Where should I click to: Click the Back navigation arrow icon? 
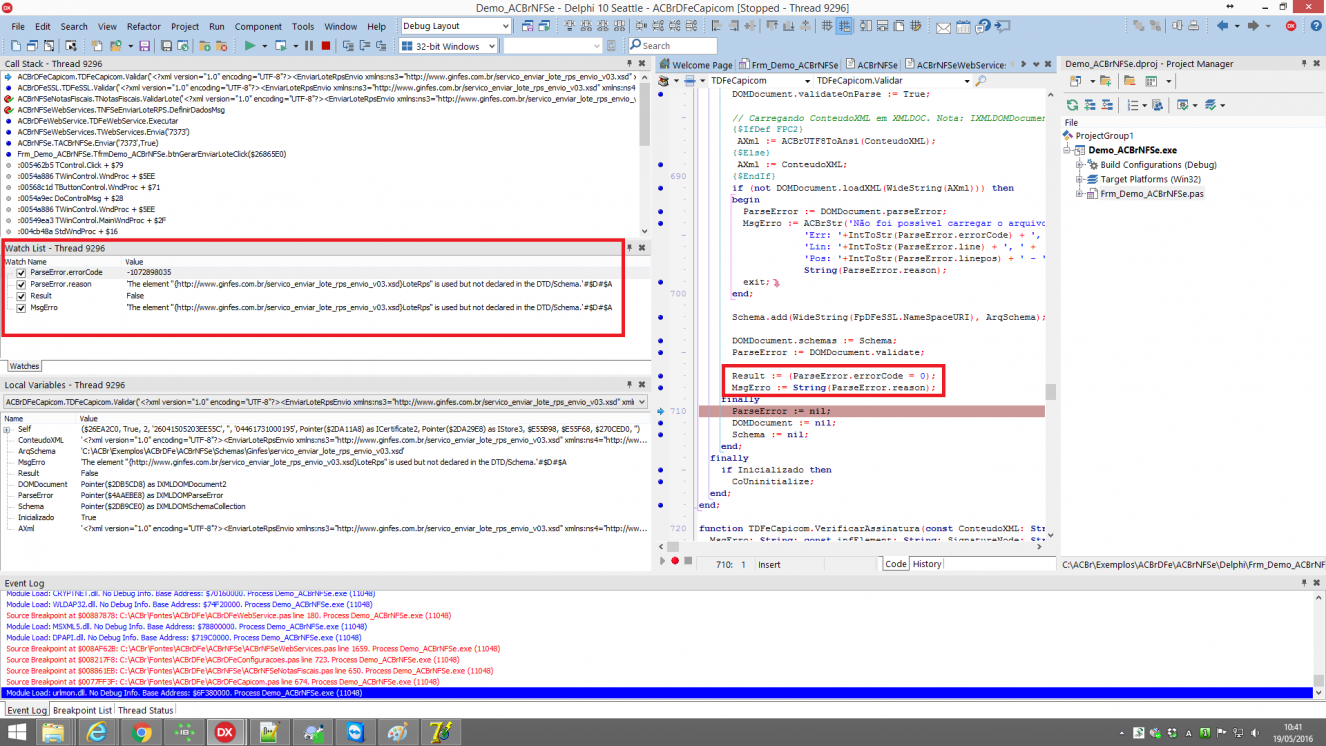click(x=1223, y=26)
